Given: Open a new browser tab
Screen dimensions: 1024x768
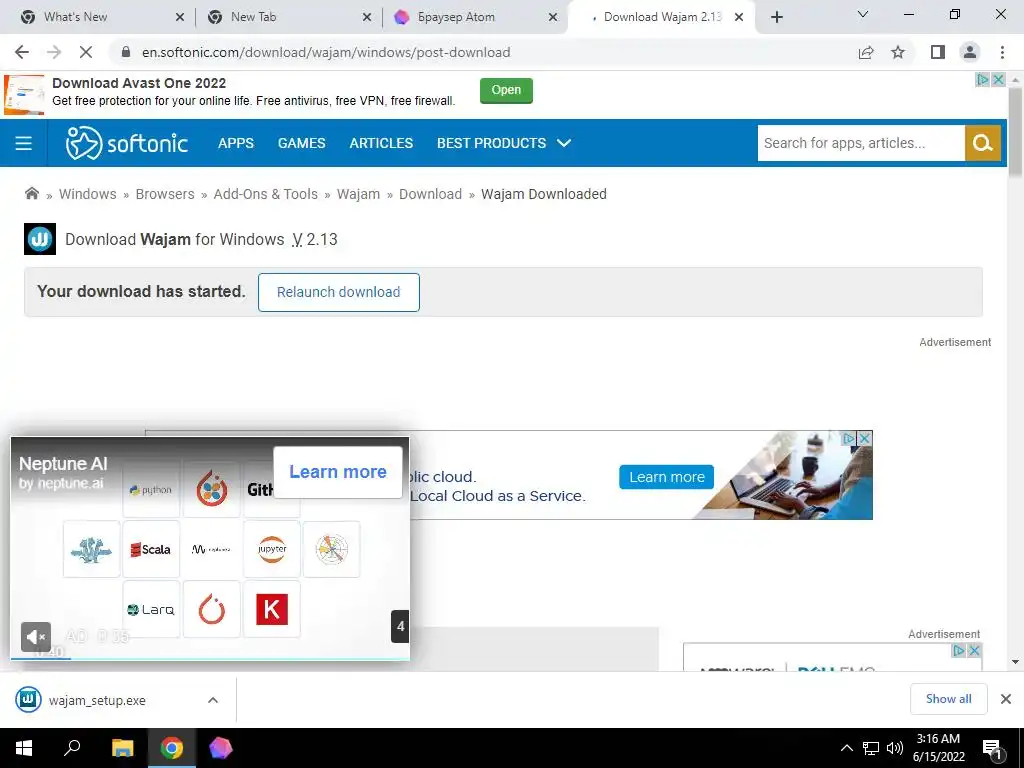Looking at the screenshot, I should (776, 17).
